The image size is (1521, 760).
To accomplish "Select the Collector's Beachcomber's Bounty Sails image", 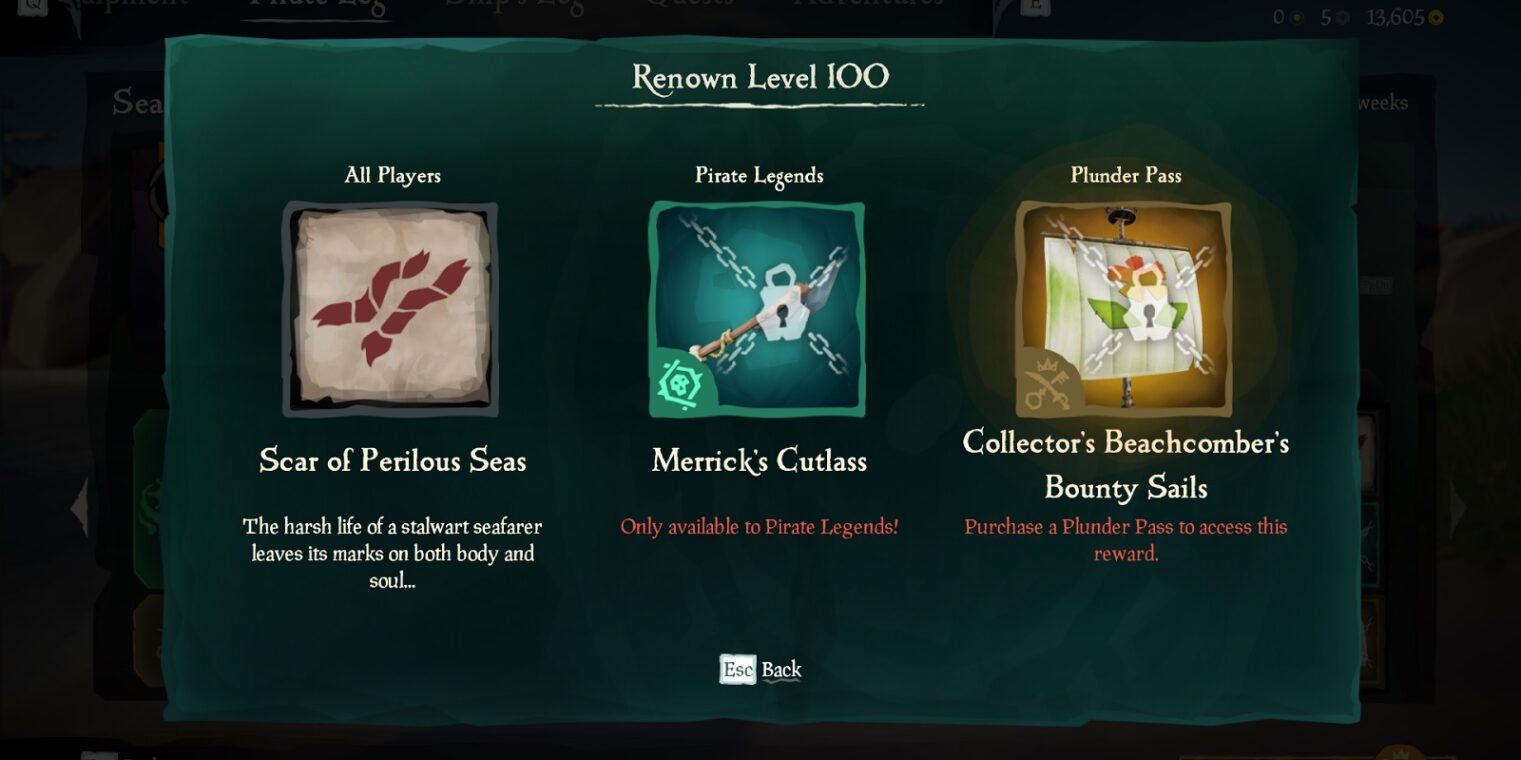I will pos(1124,309).
